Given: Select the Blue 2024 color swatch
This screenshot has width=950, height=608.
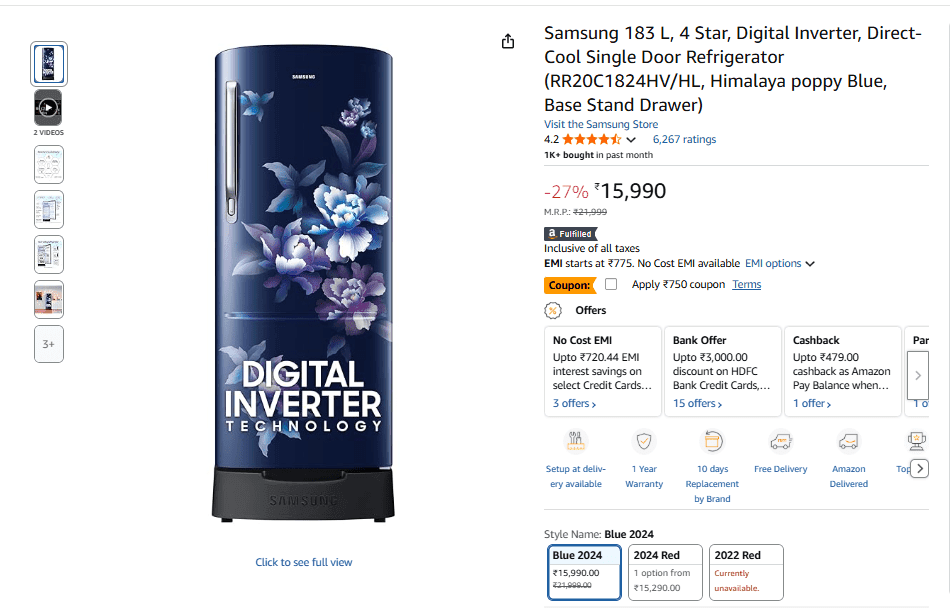Looking at the screenshot, I should pyautogui.click(x=585, y=571).
